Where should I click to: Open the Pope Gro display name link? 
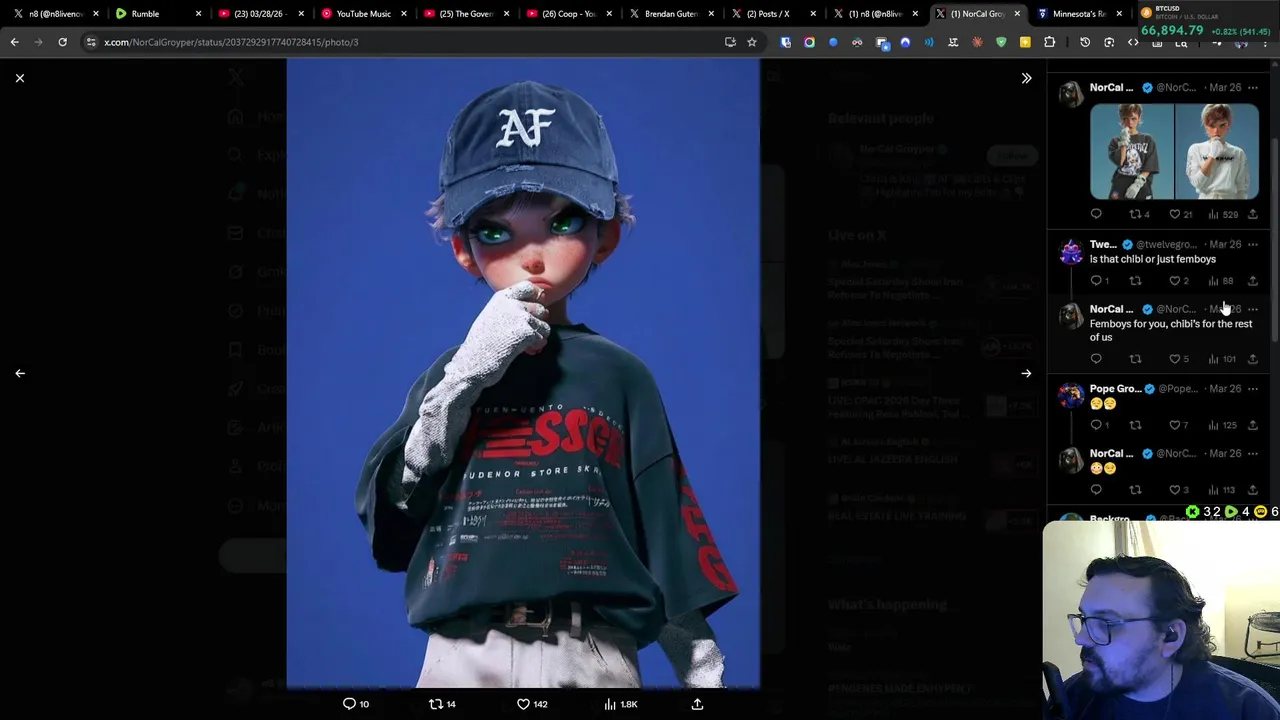[x=1115, y=389]
